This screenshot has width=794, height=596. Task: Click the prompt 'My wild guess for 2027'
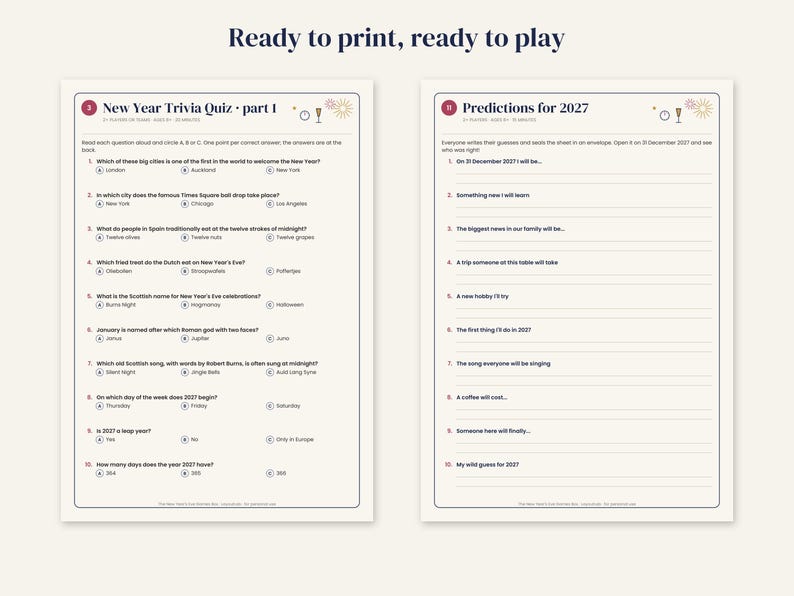[488, 464]
